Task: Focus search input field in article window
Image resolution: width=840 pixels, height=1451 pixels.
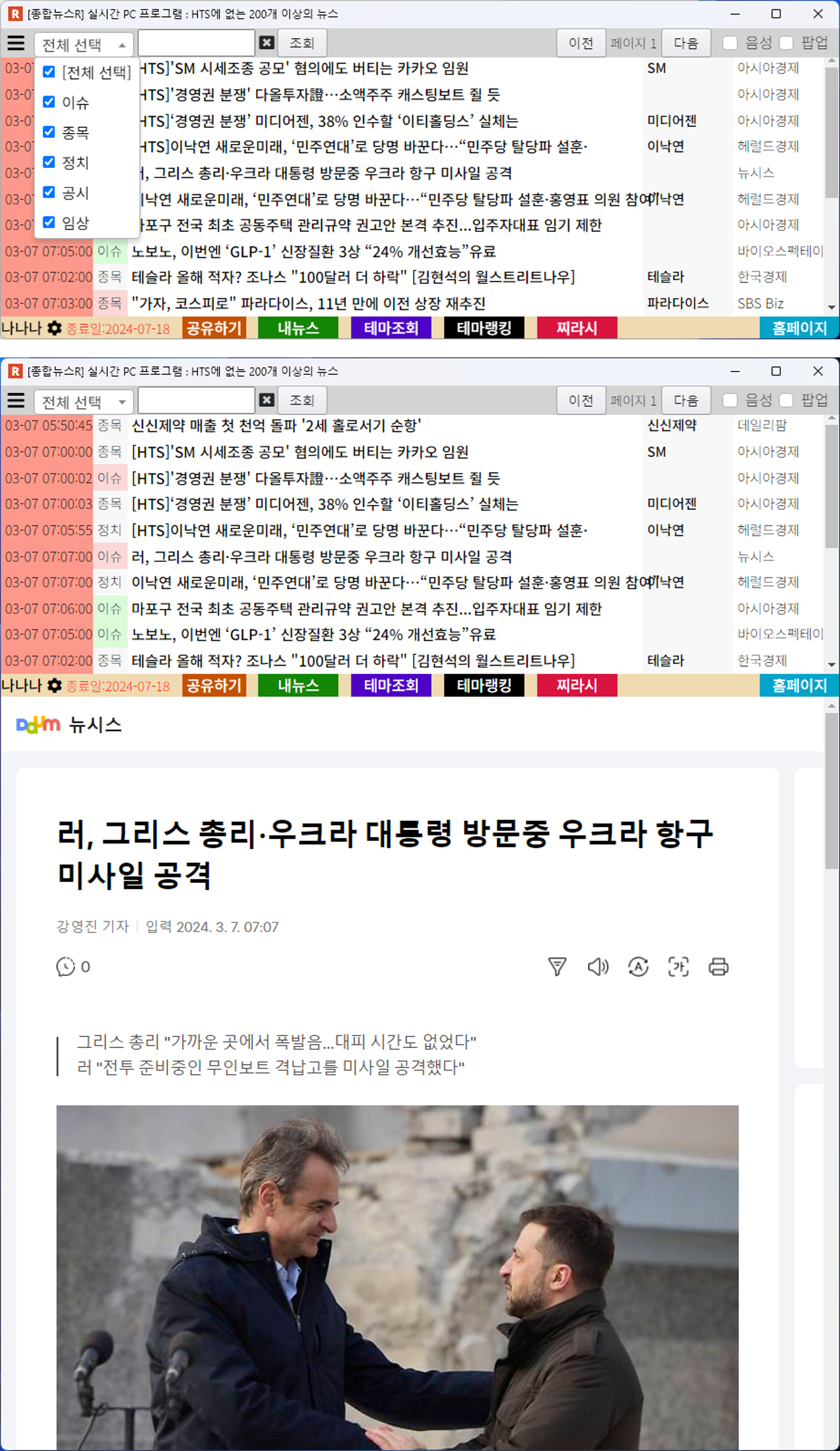Action: [196, 400]
